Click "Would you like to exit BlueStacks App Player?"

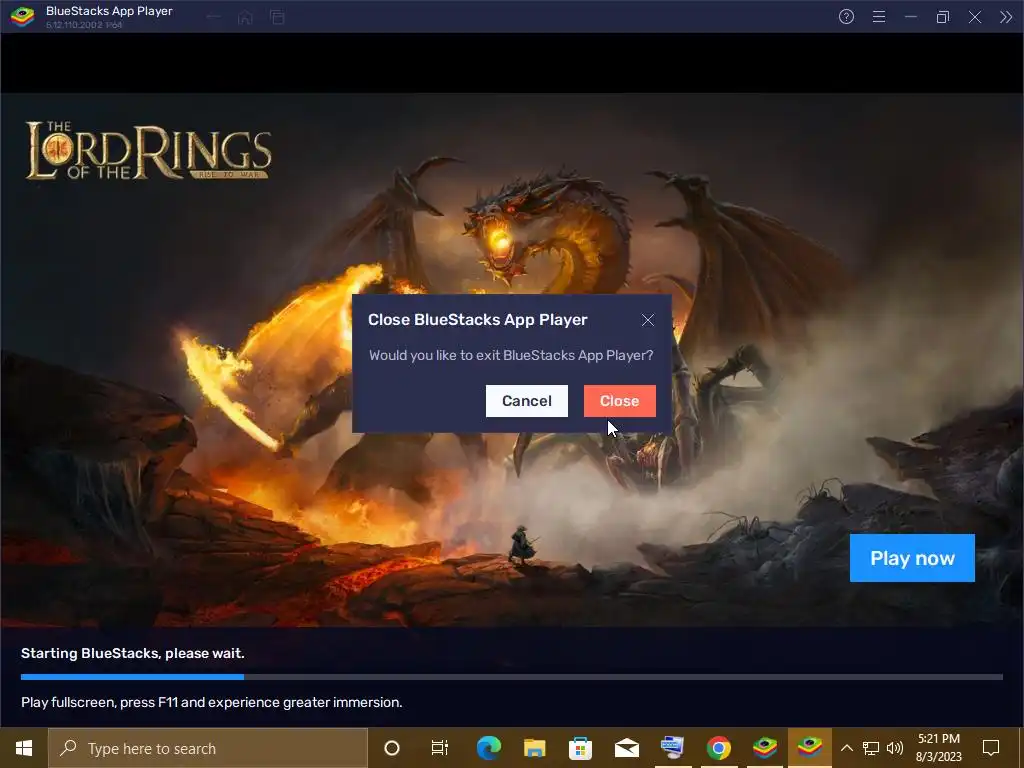511,355
